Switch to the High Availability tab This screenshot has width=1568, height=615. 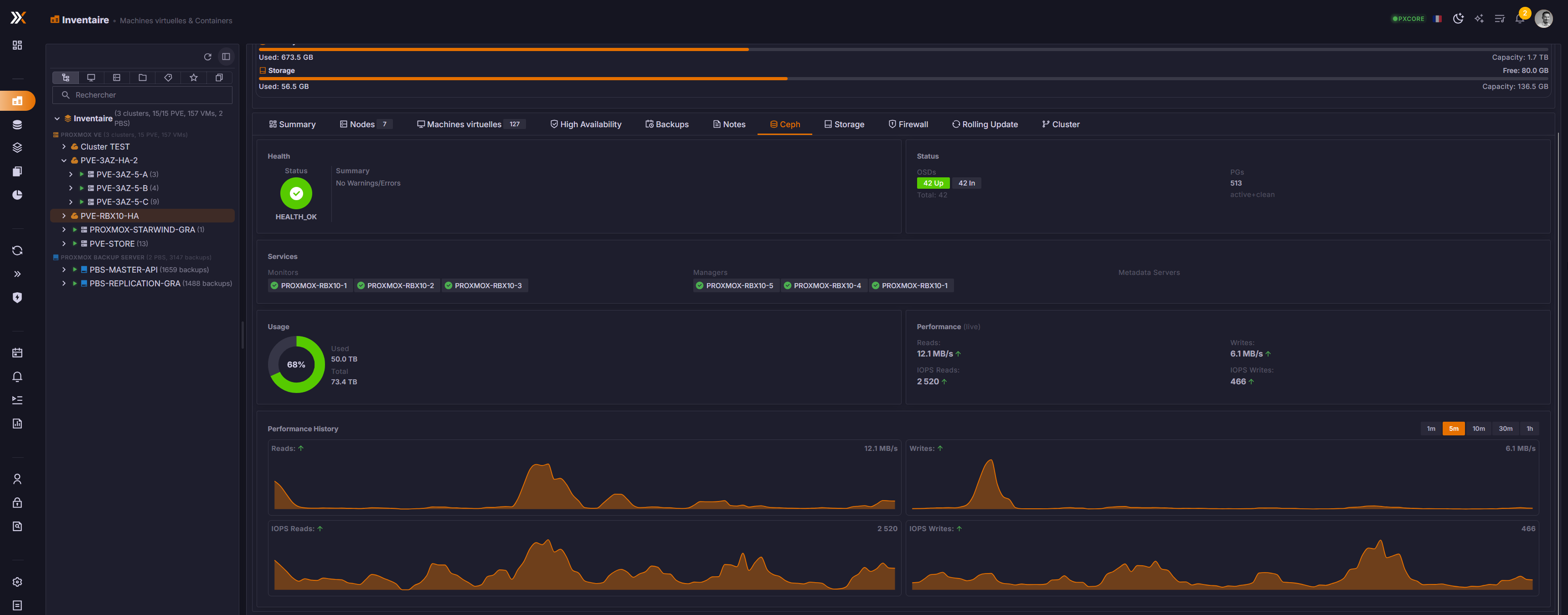pyautogui.click(x=586, y=124)
